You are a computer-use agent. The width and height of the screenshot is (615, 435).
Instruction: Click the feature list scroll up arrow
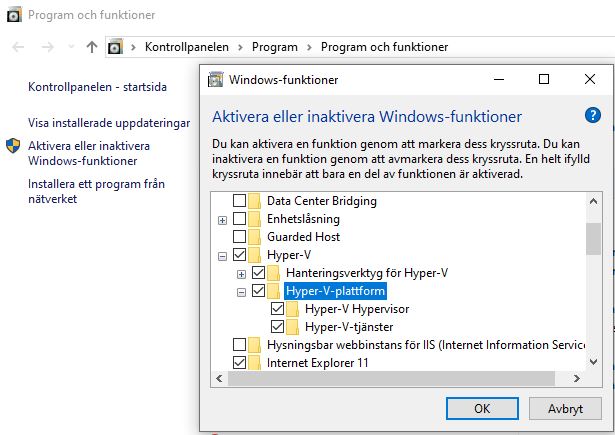[x=593, y=202]
